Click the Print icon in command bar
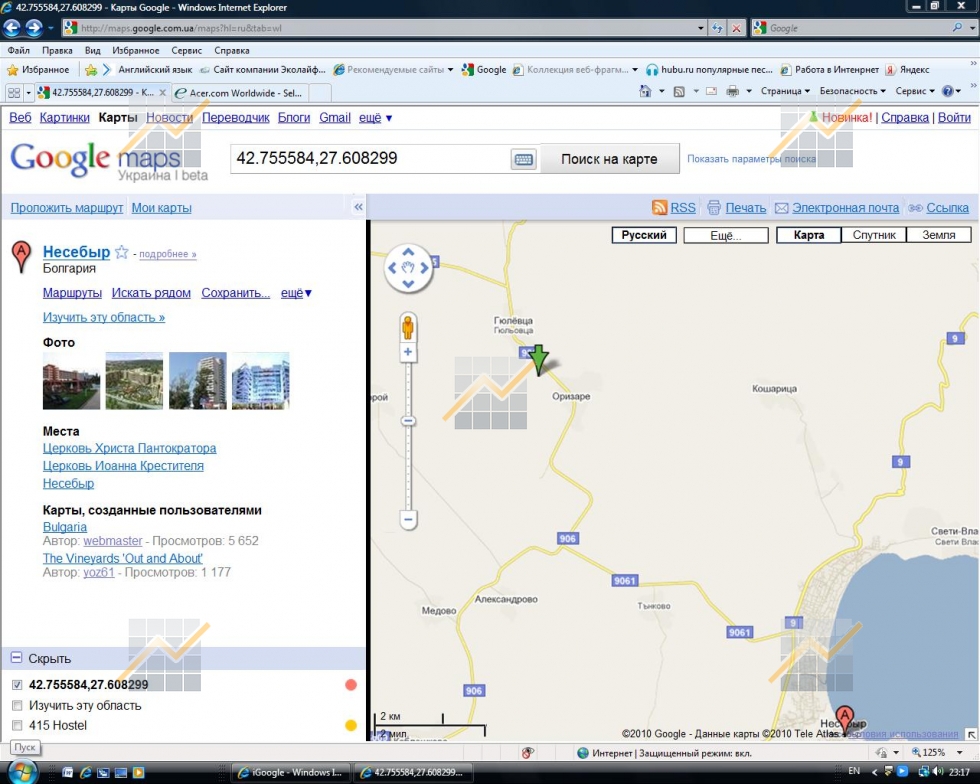The image size is (980, 784). coord(732,91)
